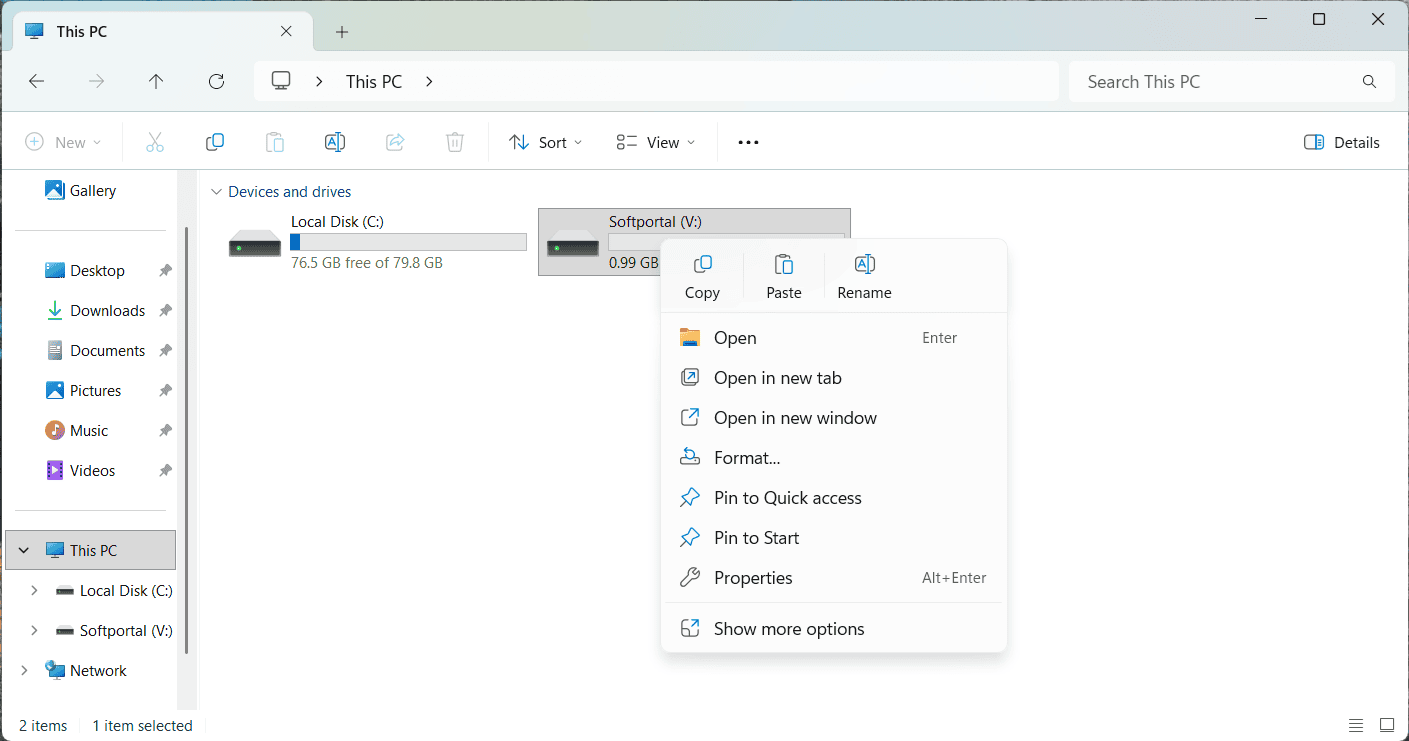Image resolution: width=1409 pixels, height=741 pixels.
Task: Unpin Pictures pin icon
Action: [165, 391]
